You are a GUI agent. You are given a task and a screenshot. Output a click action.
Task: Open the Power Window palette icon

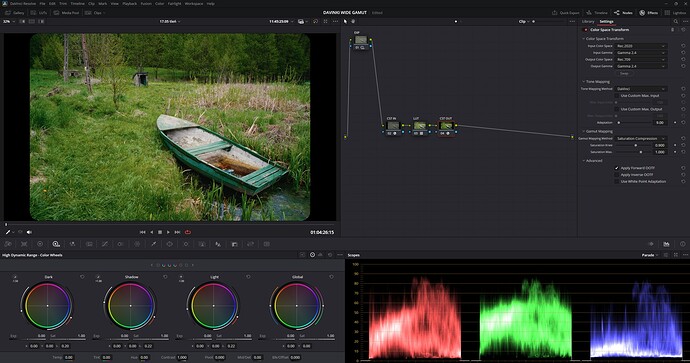tap(169, 244)
